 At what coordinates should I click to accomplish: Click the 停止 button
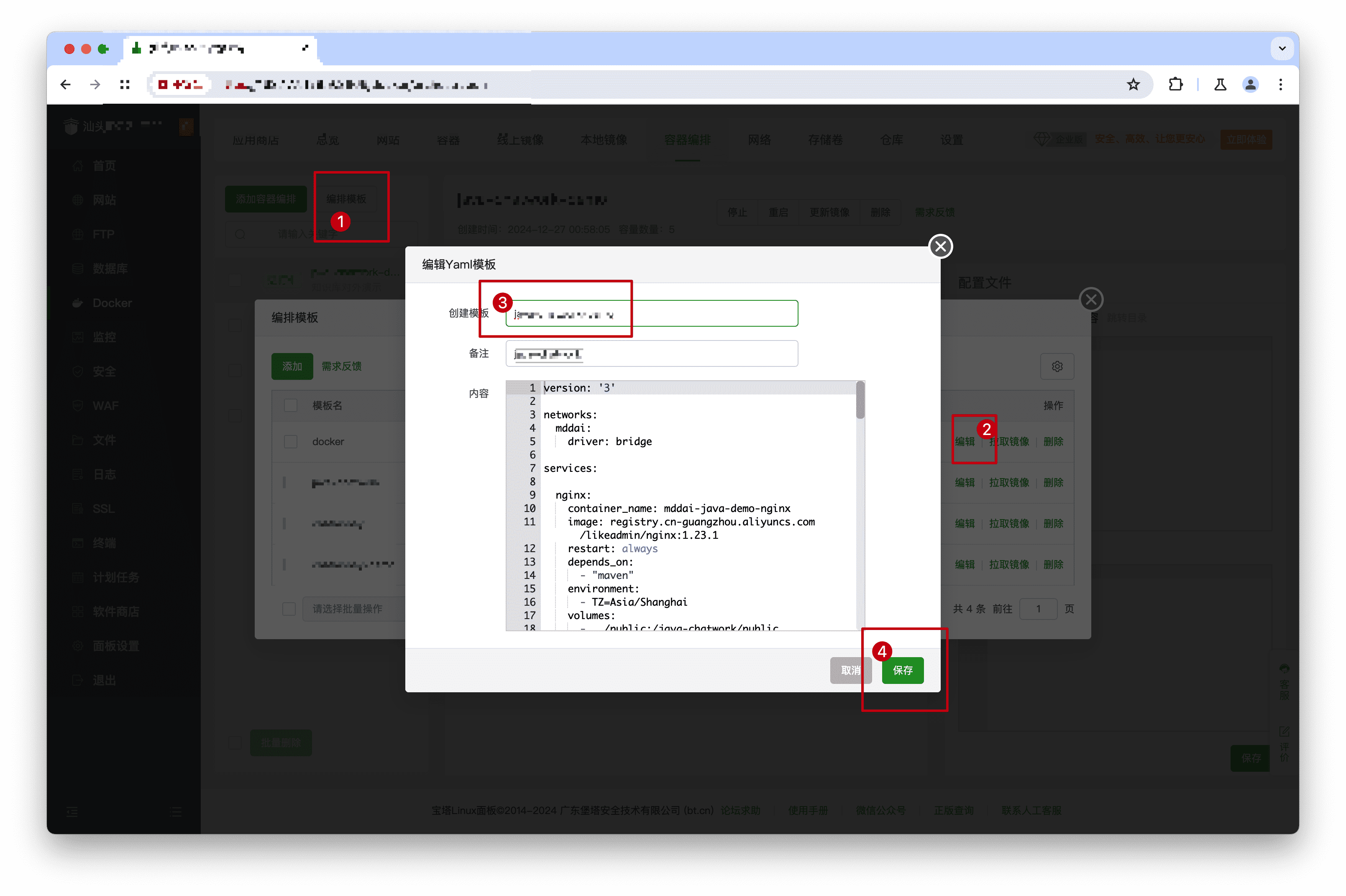pos(737,212)
